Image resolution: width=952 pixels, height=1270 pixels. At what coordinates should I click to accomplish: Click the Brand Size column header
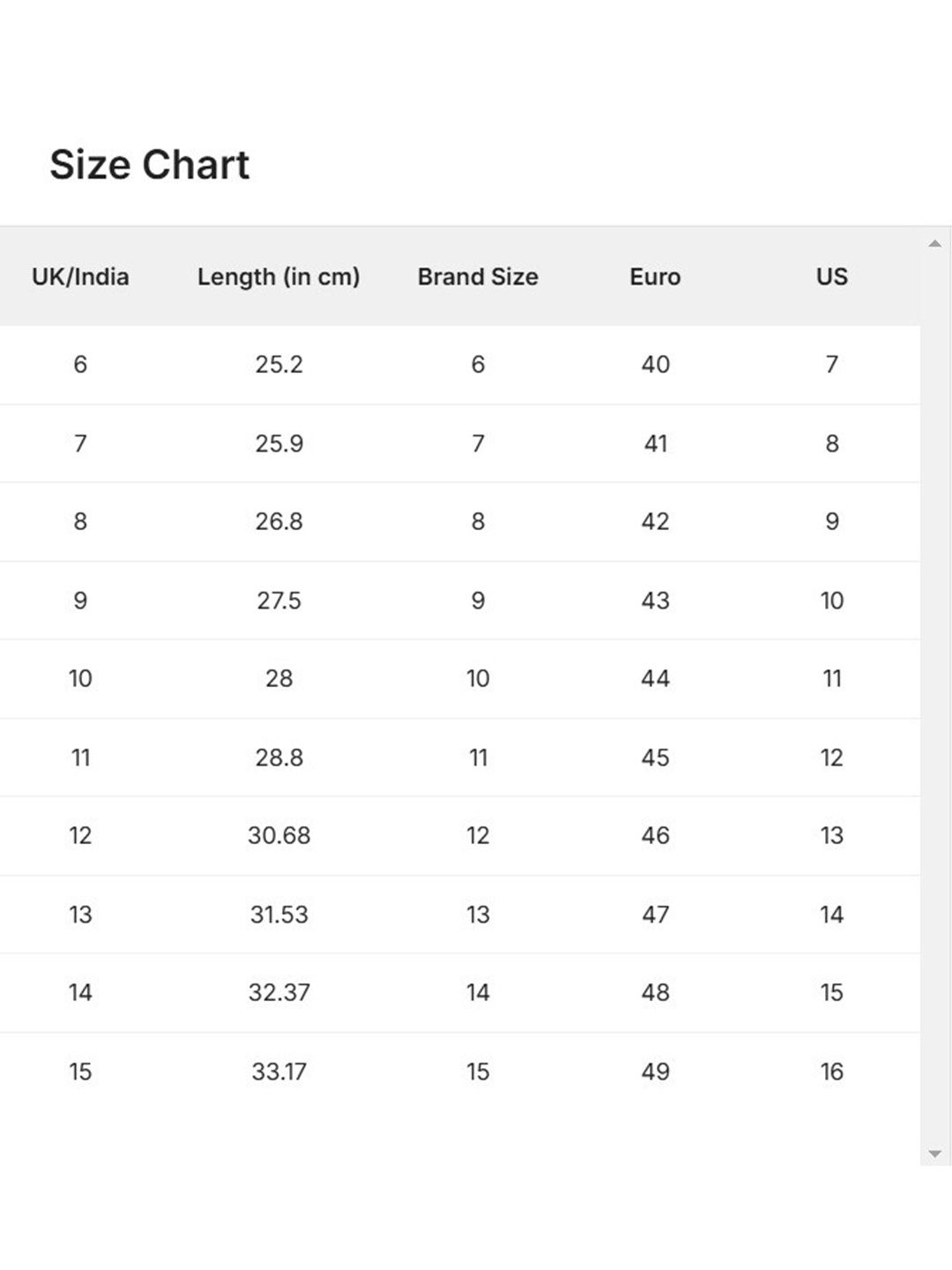(478, 277)
